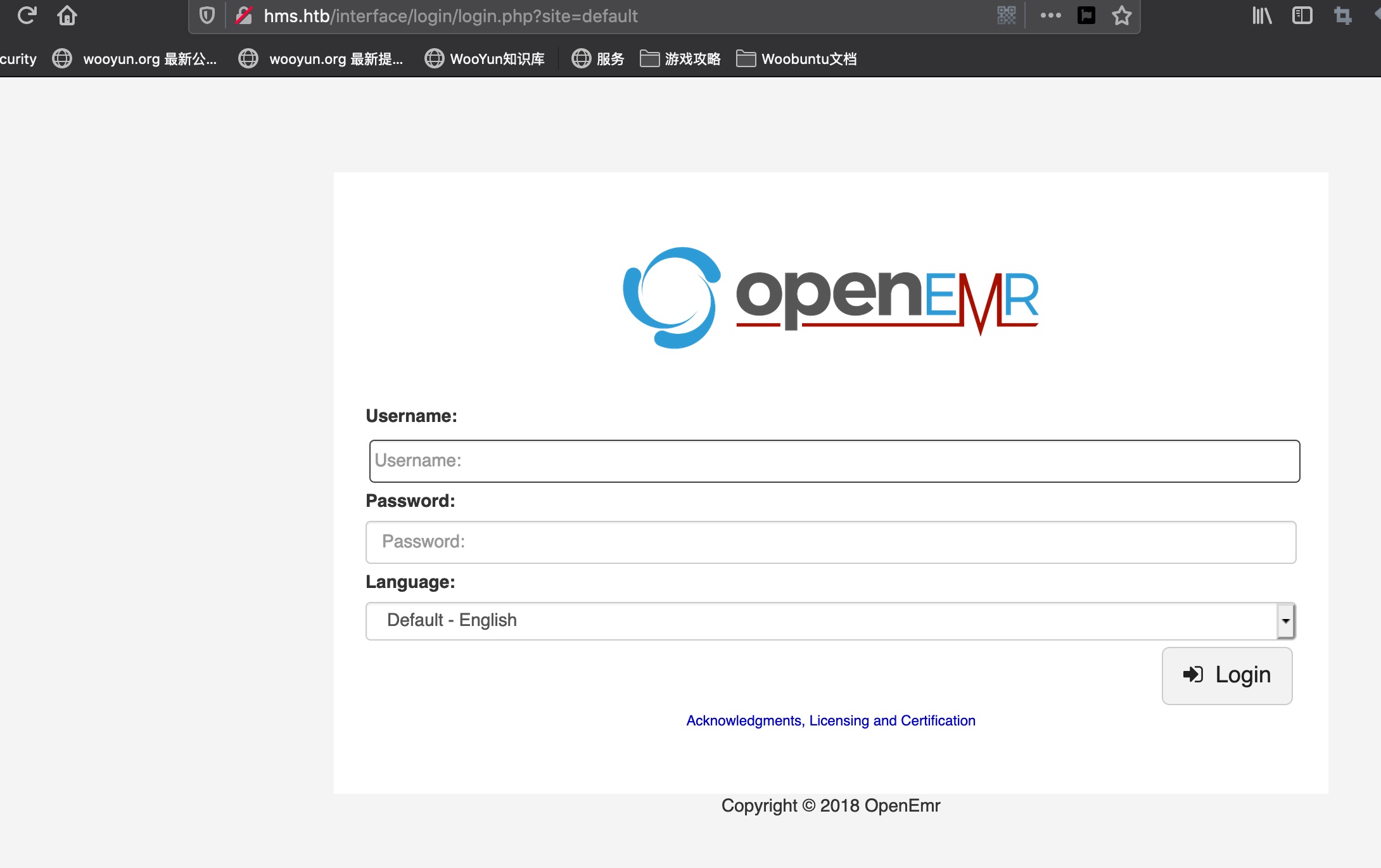The height and width of the screenshot is (868, 1381).
Task: Open the QR code icon in address bar
Action: tap(1006, 15)
